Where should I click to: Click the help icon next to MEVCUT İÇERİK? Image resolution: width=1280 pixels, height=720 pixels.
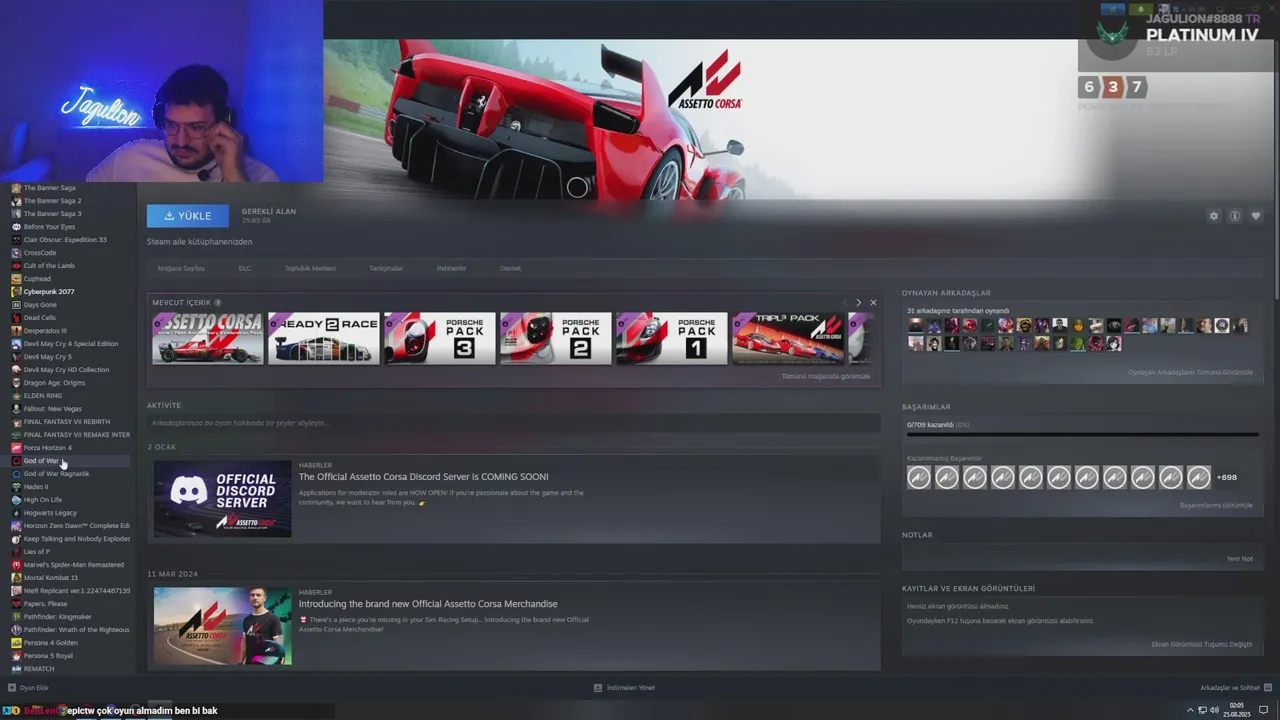(218, 302)
